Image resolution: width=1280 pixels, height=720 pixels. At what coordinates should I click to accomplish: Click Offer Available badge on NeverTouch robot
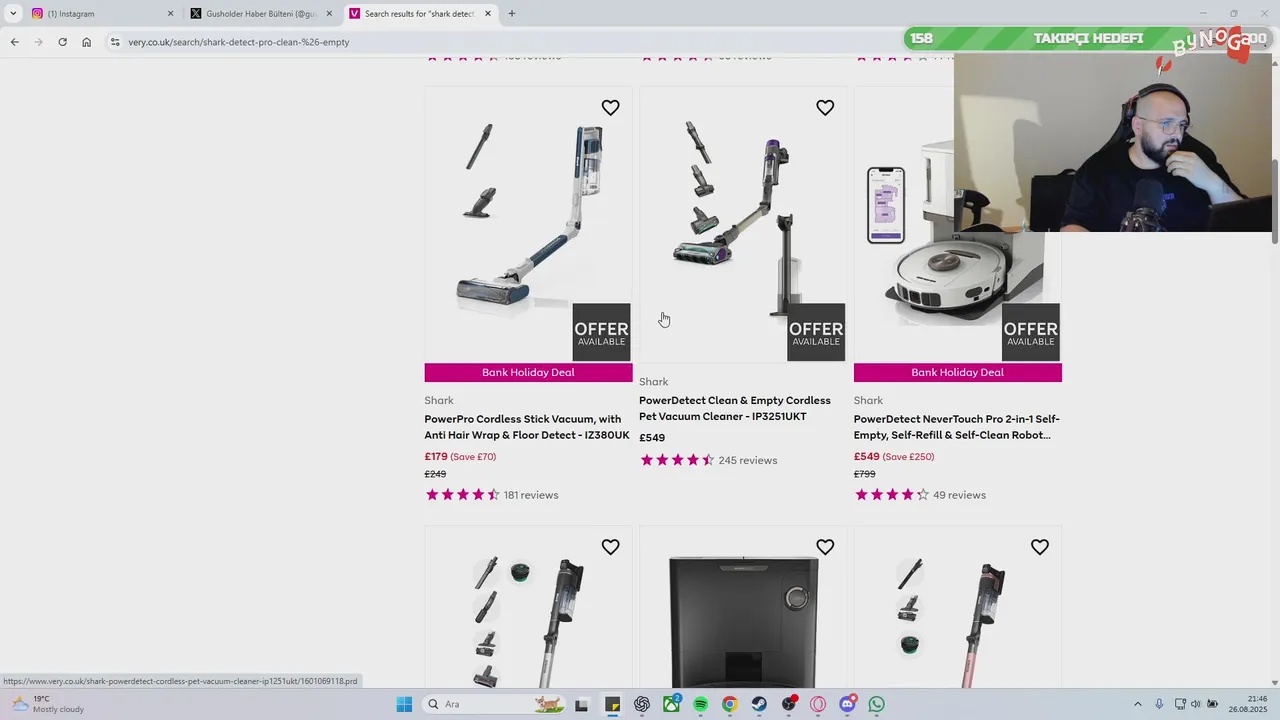1031,332
